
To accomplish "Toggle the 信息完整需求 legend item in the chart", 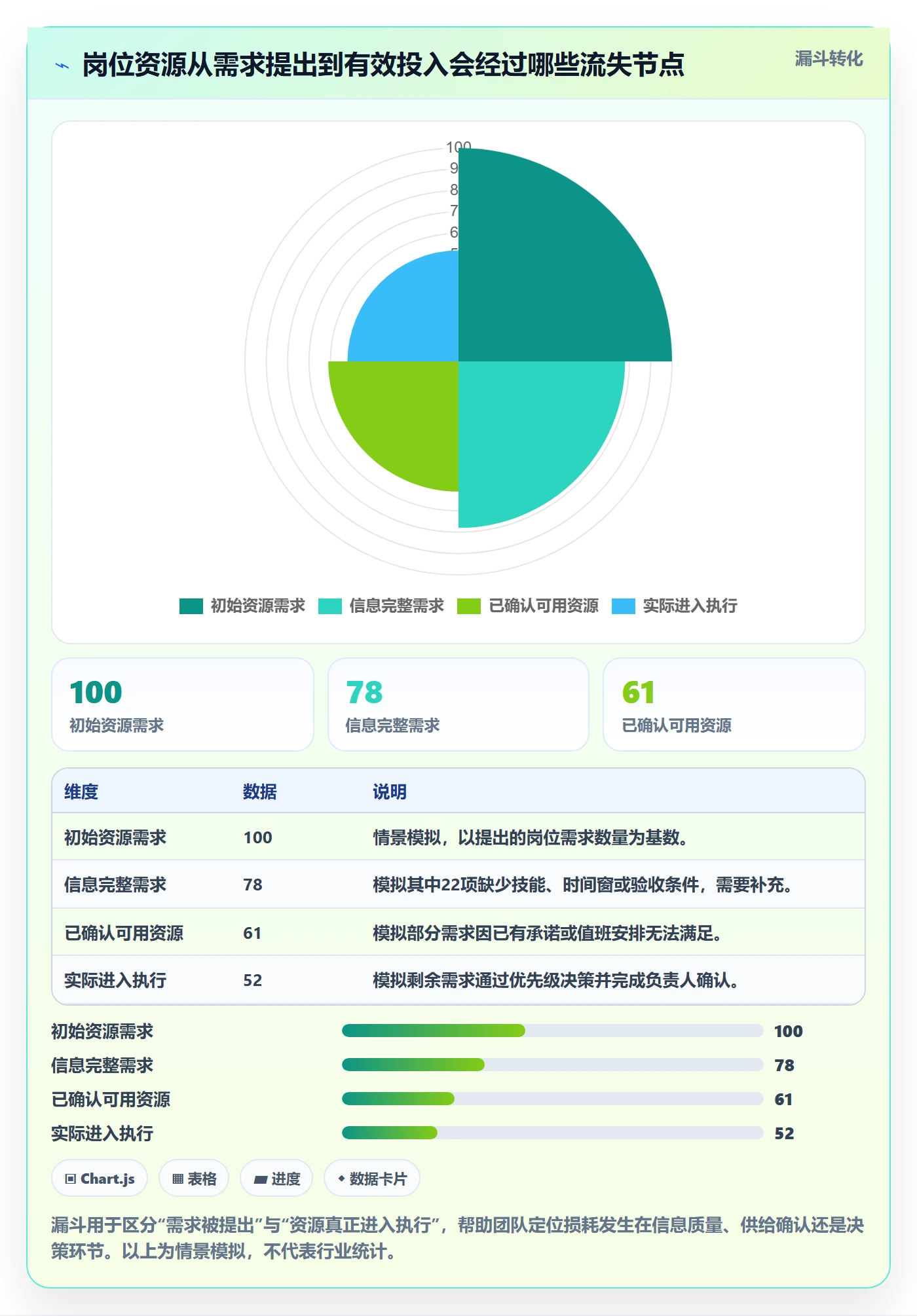I will click(x=381, y=606).
